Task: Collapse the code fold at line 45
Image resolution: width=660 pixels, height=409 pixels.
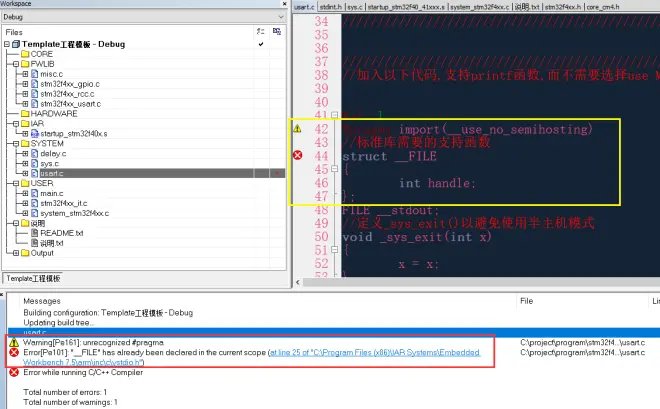Action: coord(335,169)
